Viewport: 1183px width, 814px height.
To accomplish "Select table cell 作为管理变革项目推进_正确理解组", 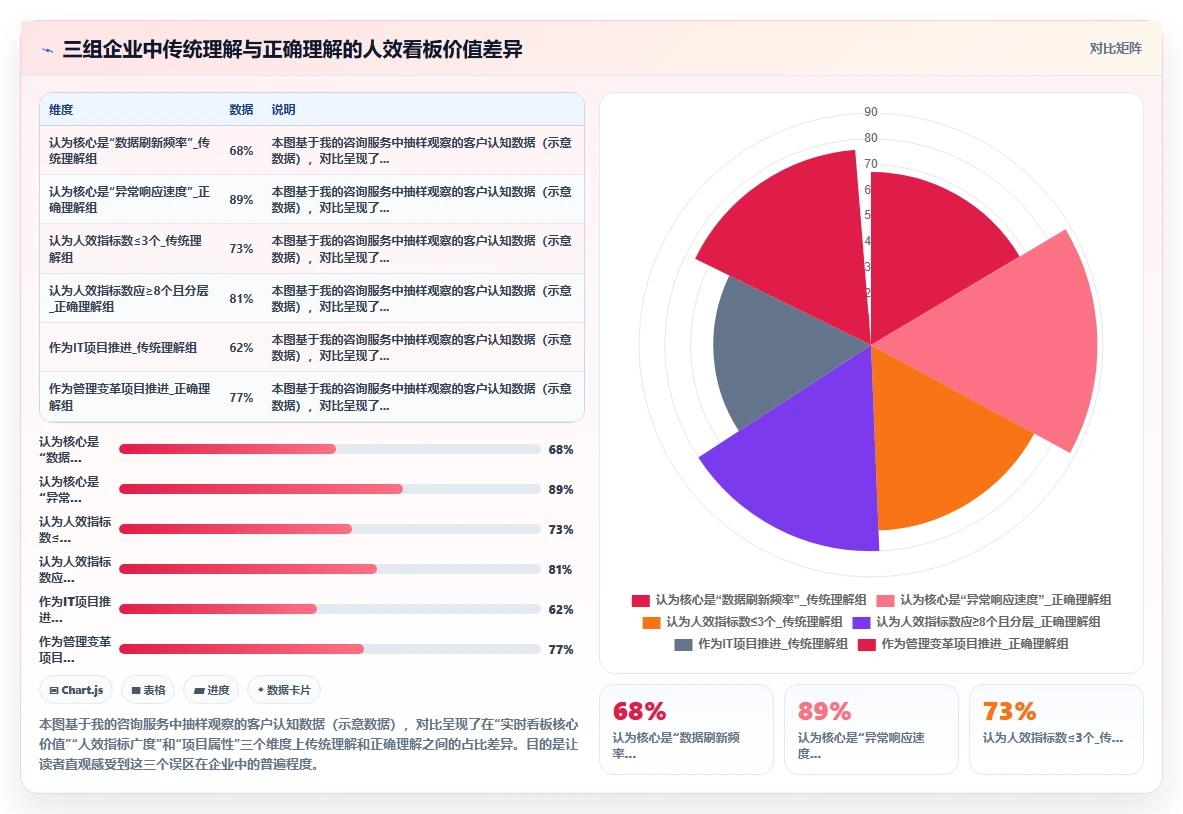I will pos(130,398).
